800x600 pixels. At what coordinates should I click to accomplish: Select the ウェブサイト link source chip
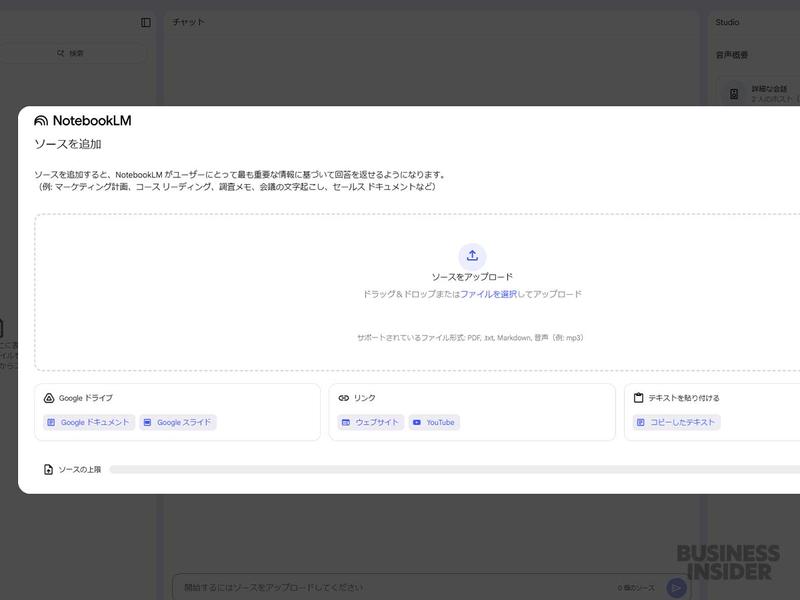click(371, 422)
